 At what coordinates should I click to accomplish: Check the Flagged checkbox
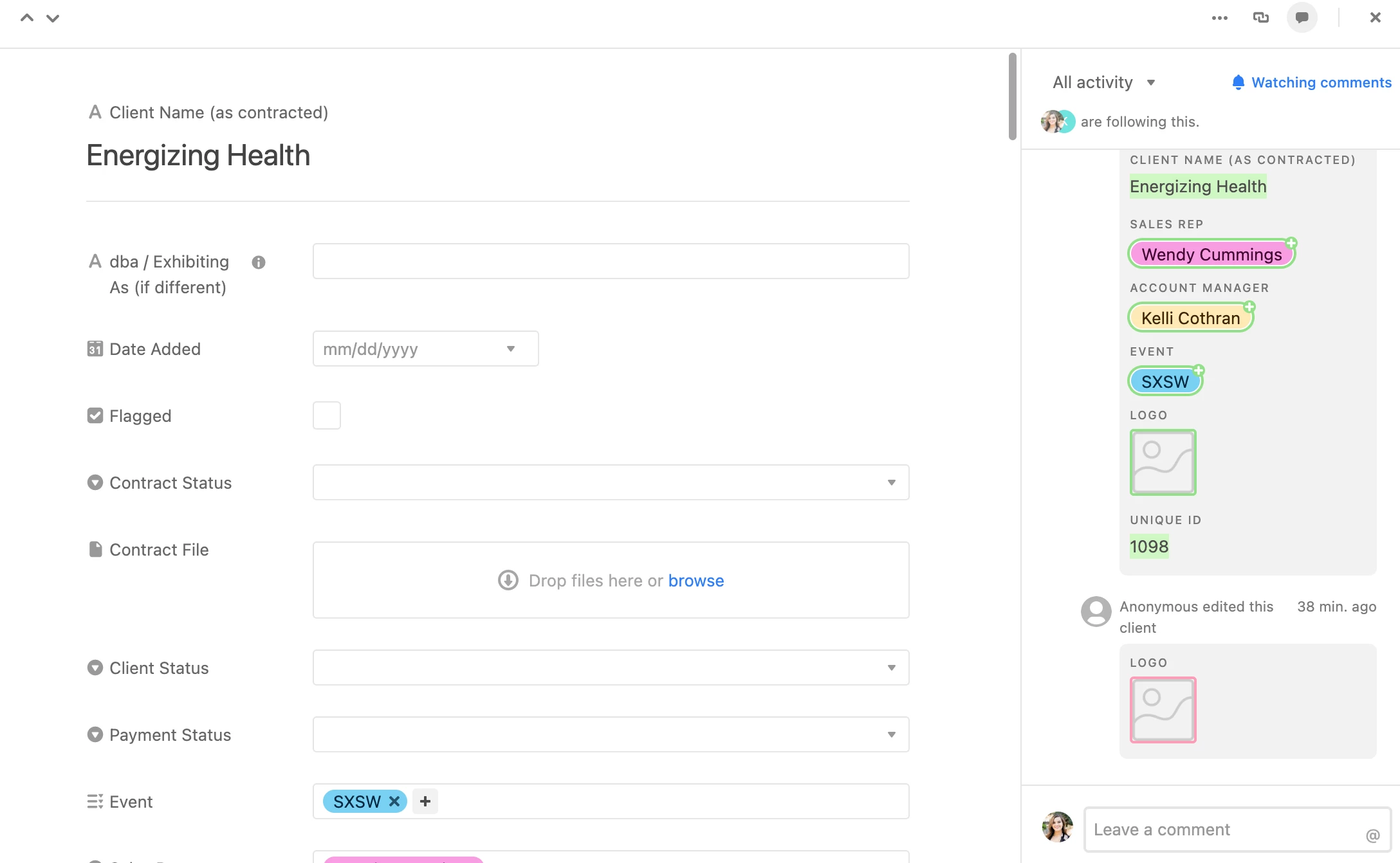(327, 415)
